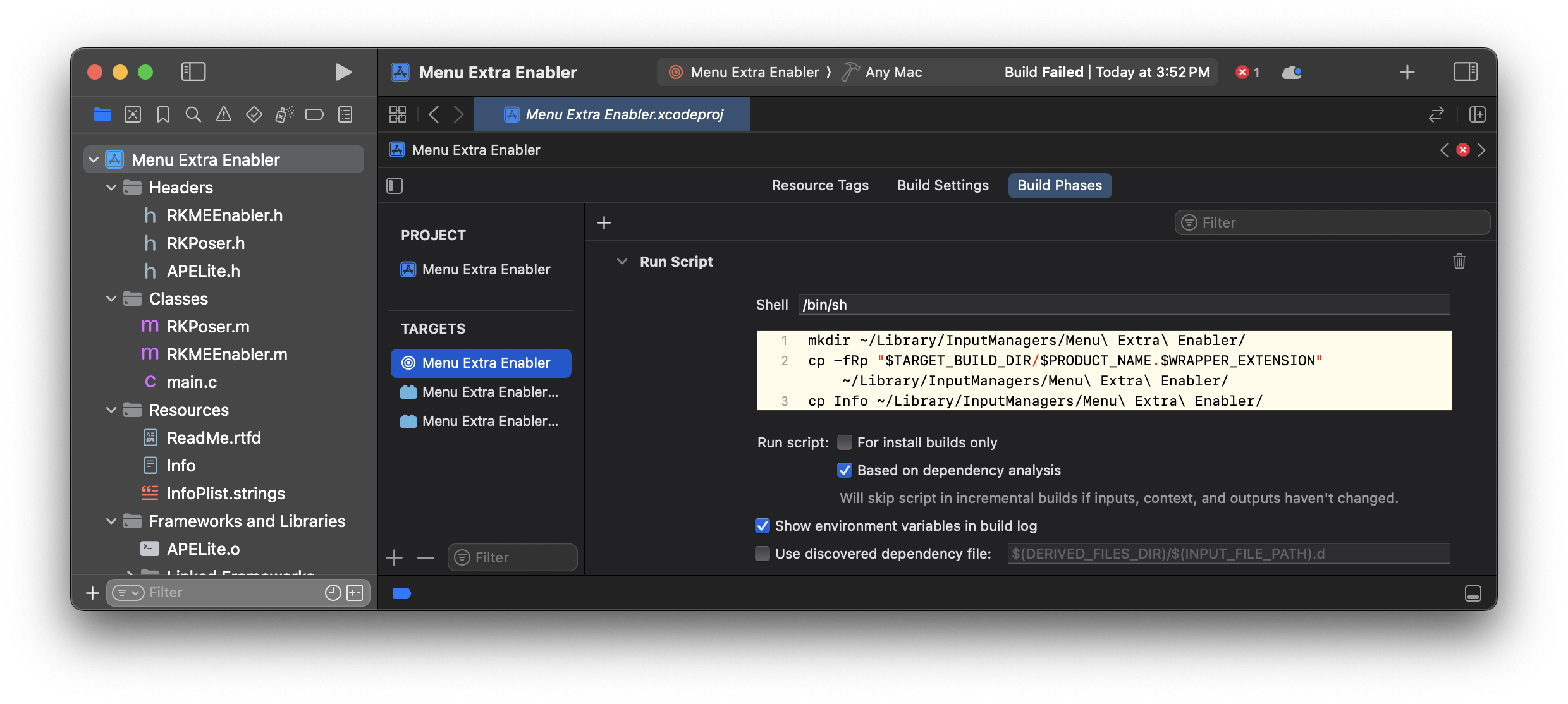Image resolution: width=1568 pixels, height=704 pixels.
Task: Jump to the next issue
Action: tap(1481, 150)
